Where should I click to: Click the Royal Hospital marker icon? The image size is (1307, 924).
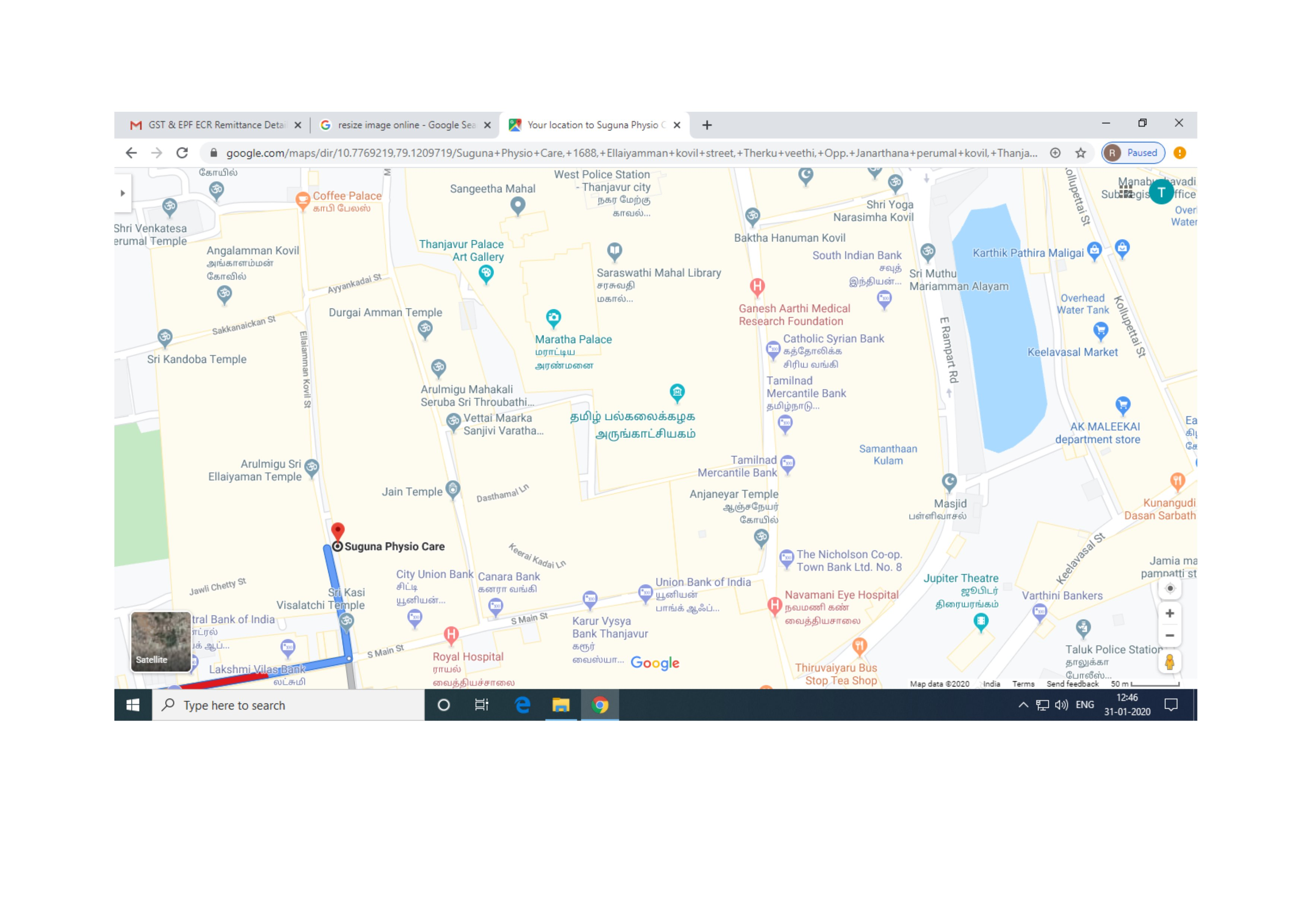click(451, 634)
